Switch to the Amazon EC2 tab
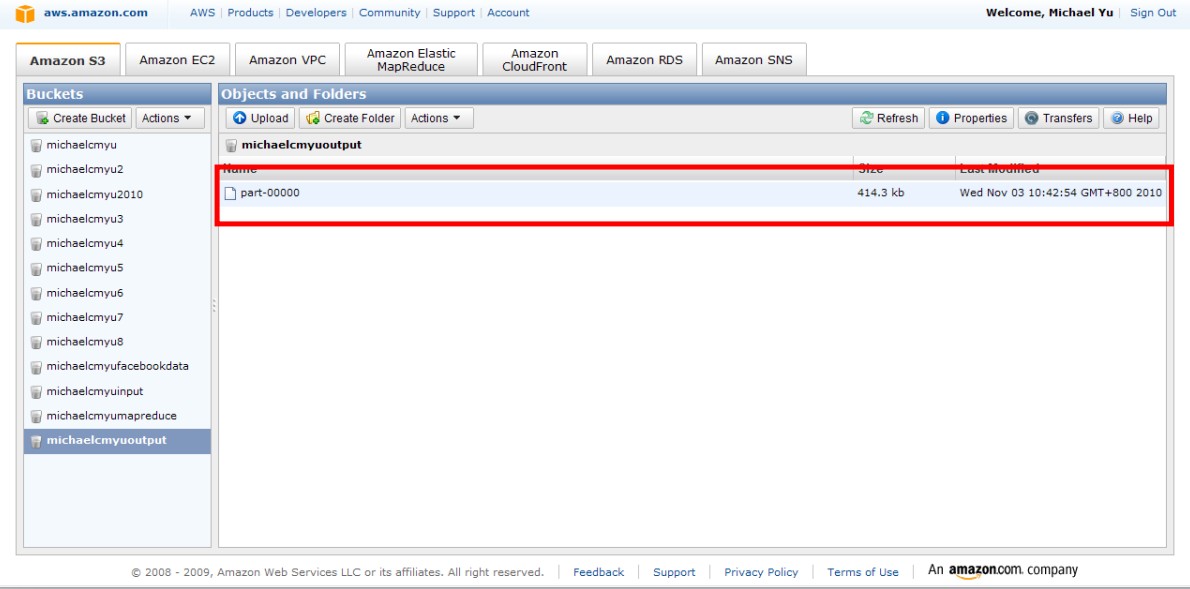Screen dimensions: 1190x589 pyautogui.click(x=177, y=60)
